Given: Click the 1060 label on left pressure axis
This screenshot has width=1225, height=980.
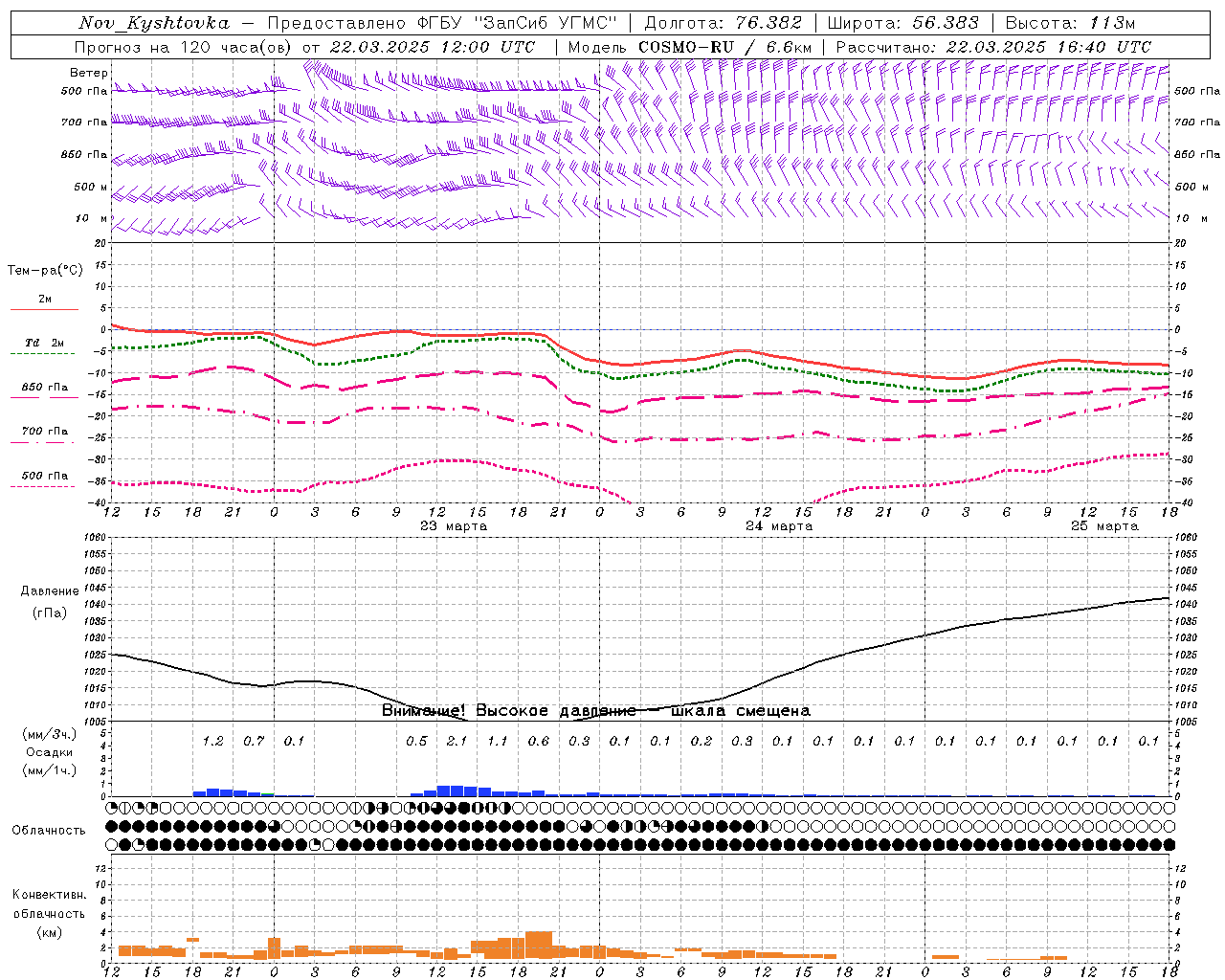Looking at the screenshot, I should coord(94,538).
